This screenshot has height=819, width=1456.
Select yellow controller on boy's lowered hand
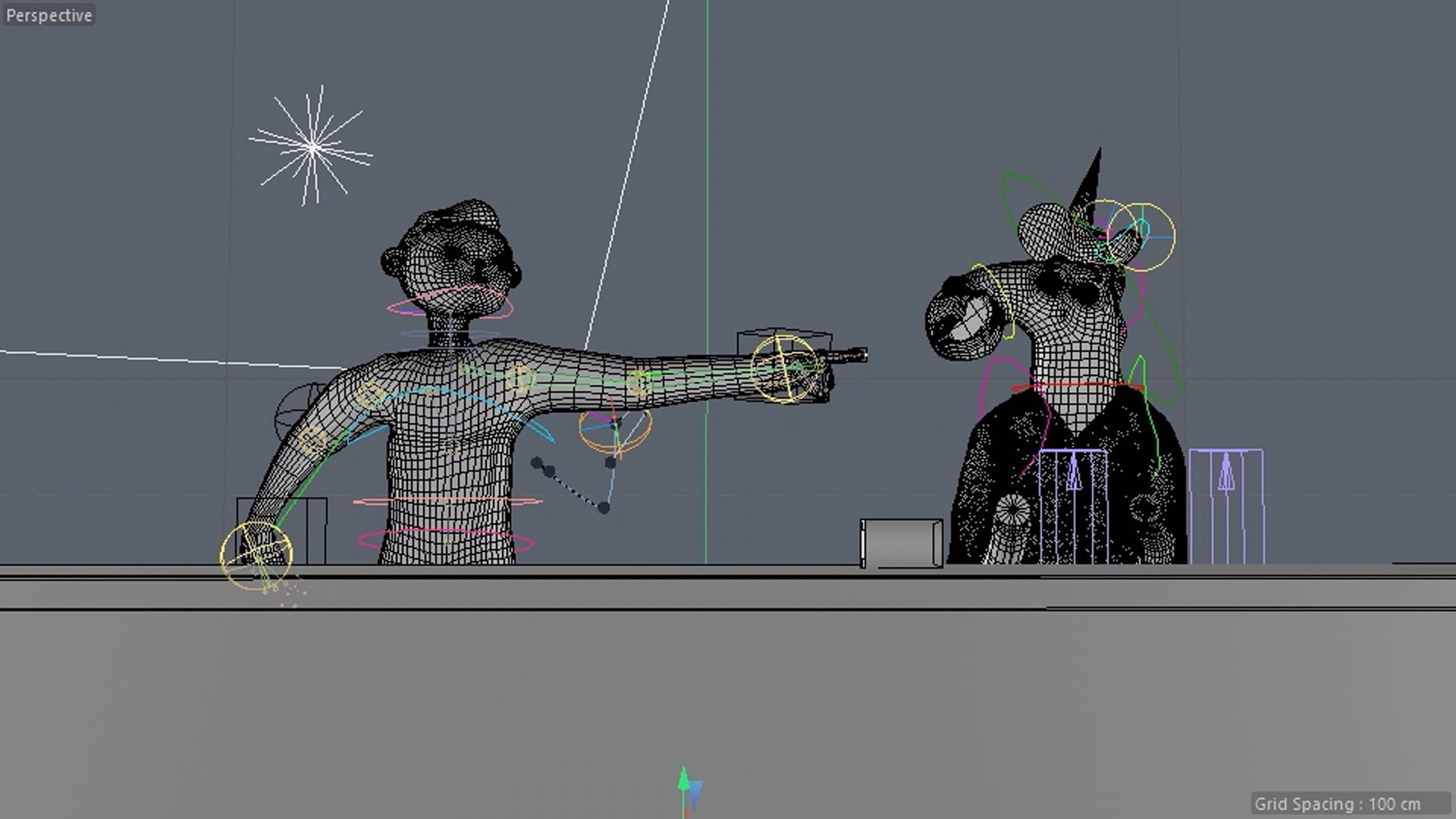pos(256,556)
